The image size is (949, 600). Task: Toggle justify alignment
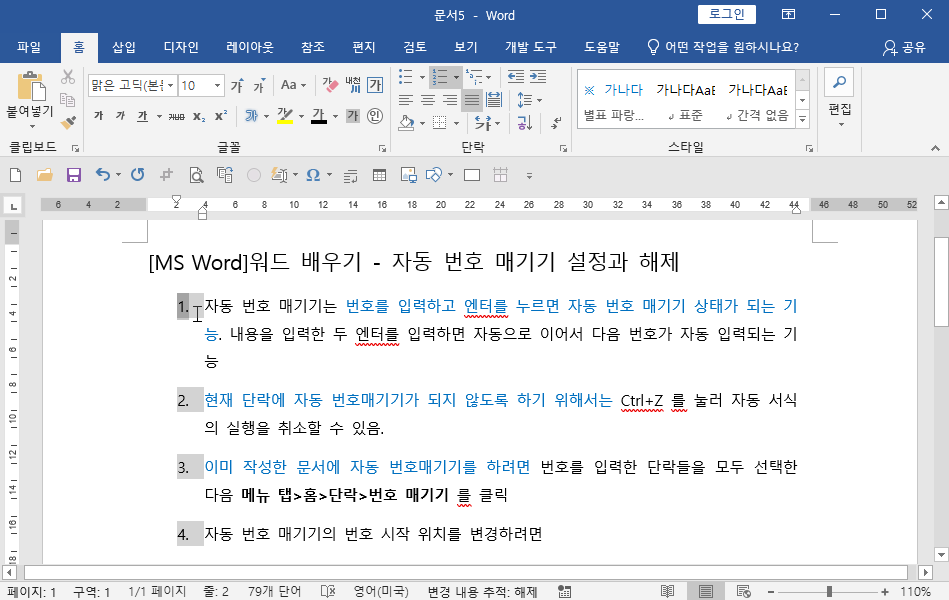[471, 100]
